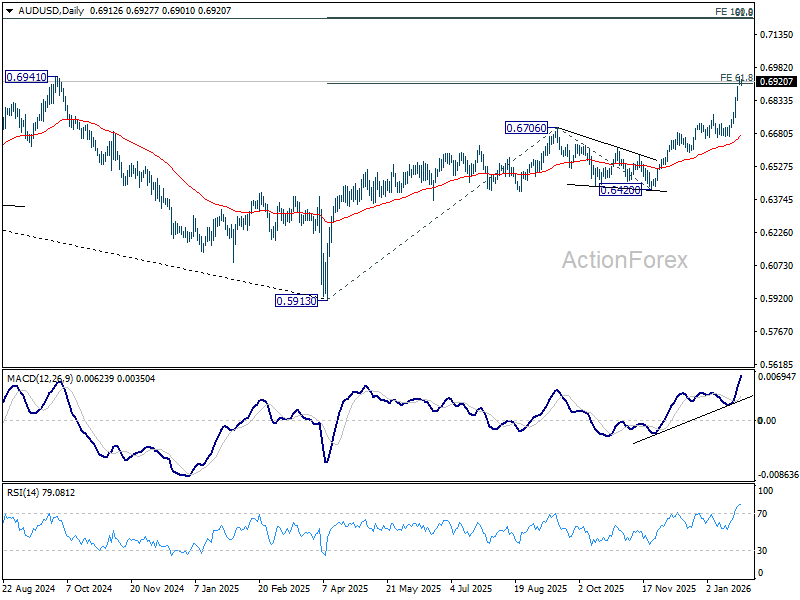
Task: Click the ActionForex watermark
Action: pyautogui.click(x=625, y=261)
